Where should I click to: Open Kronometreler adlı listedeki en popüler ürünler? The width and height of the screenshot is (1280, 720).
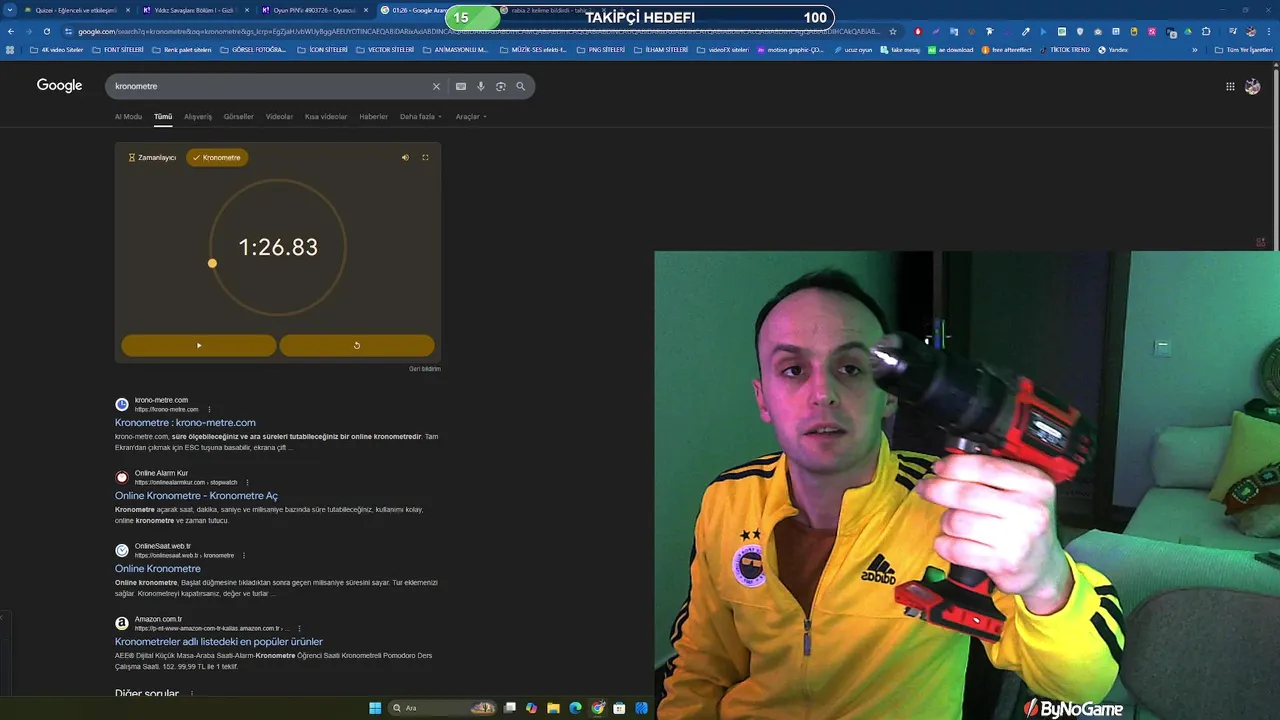click(x=219, y=641)
